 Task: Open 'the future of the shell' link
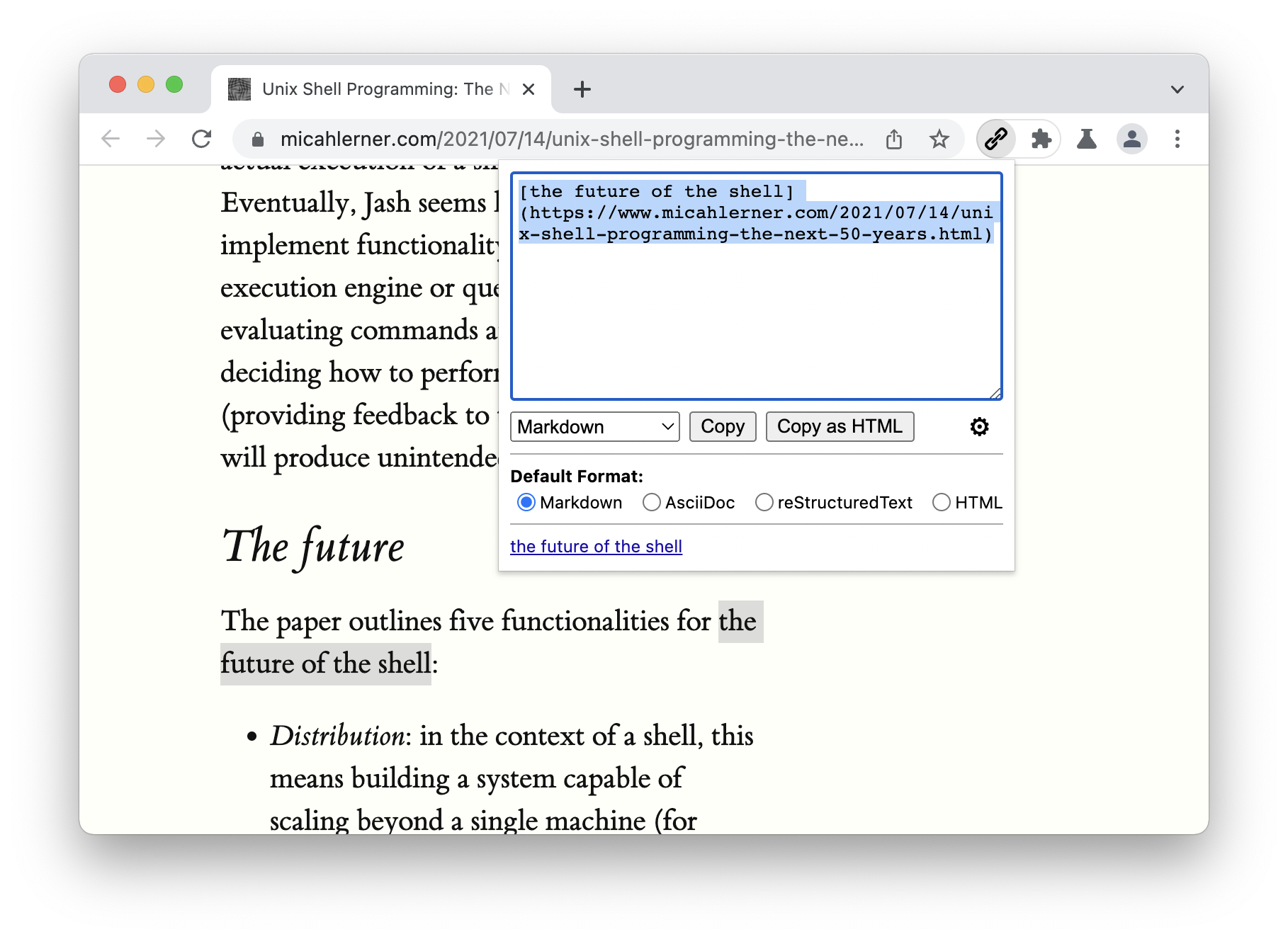[x=596, y=546]
